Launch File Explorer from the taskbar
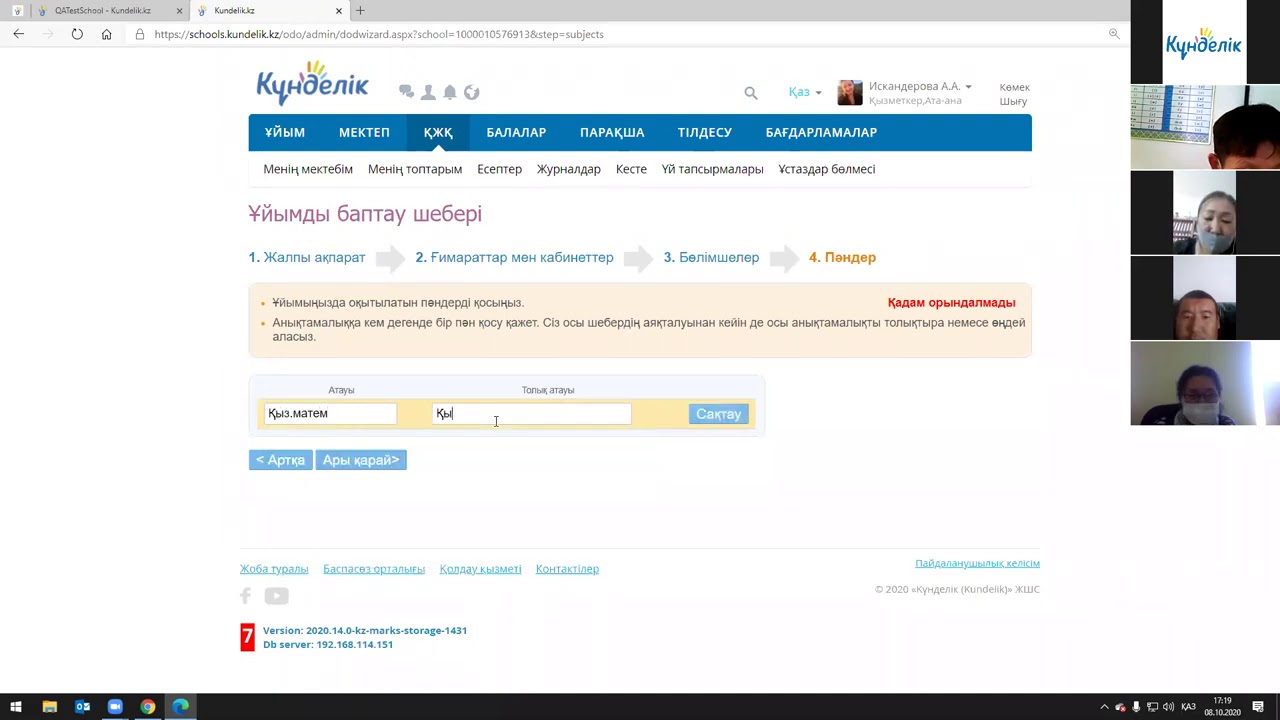Screen dimensions: 1280x720 (x=50, y=707)
